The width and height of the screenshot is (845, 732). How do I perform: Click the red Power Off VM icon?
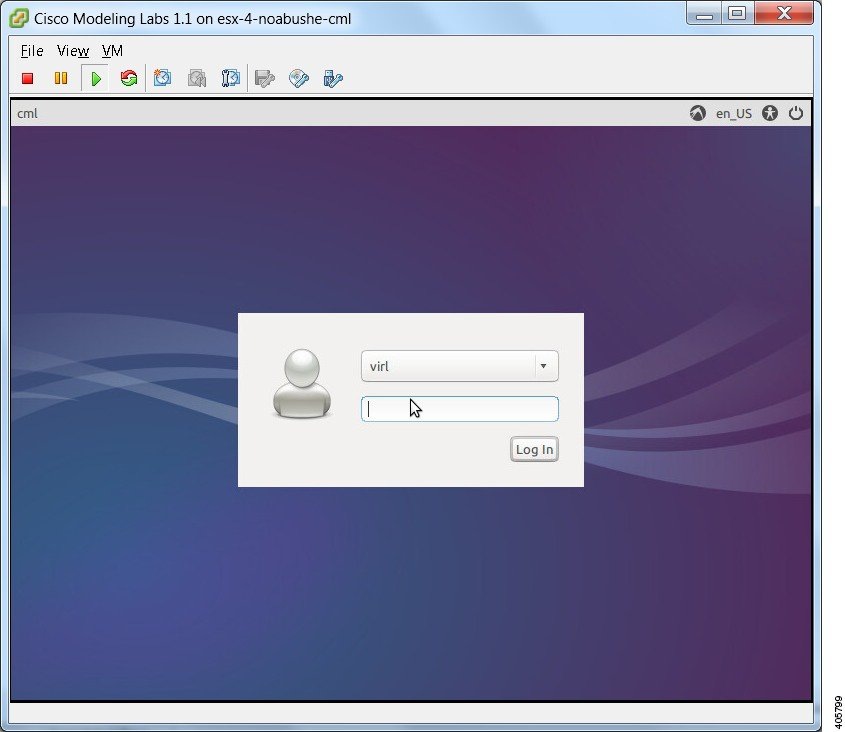tap(27, 79)
